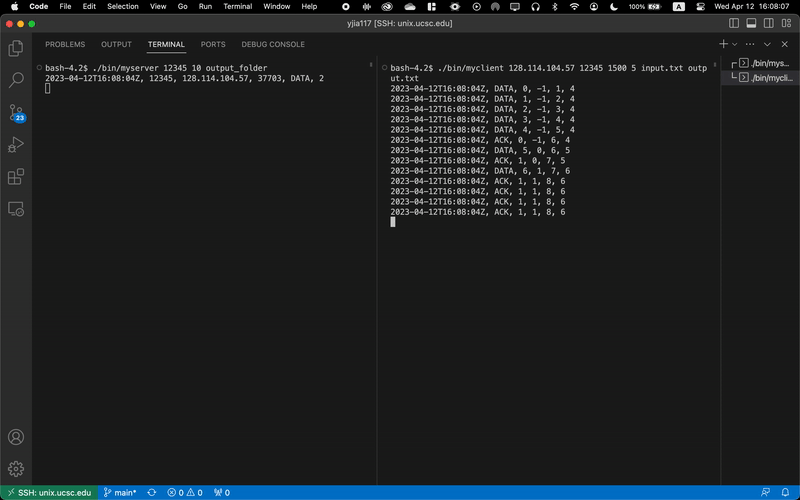Viewport: 800px width, 500px height.
Task: Toggle the primary side bar layout icon
Action: click(734, 23)
